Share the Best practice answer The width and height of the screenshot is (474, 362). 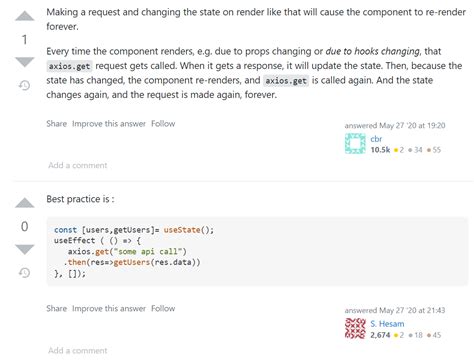pyautogui.click(x=57, y=309)
